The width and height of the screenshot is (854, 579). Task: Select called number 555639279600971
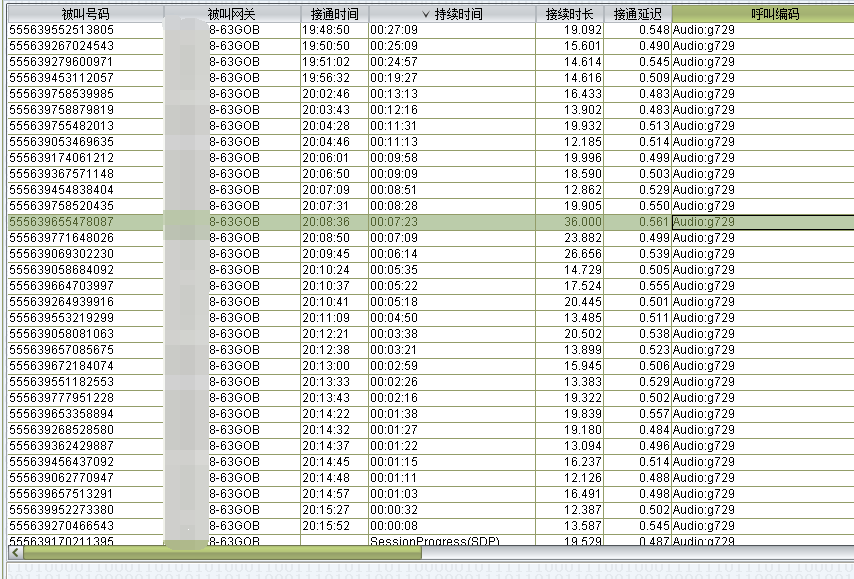62,62
